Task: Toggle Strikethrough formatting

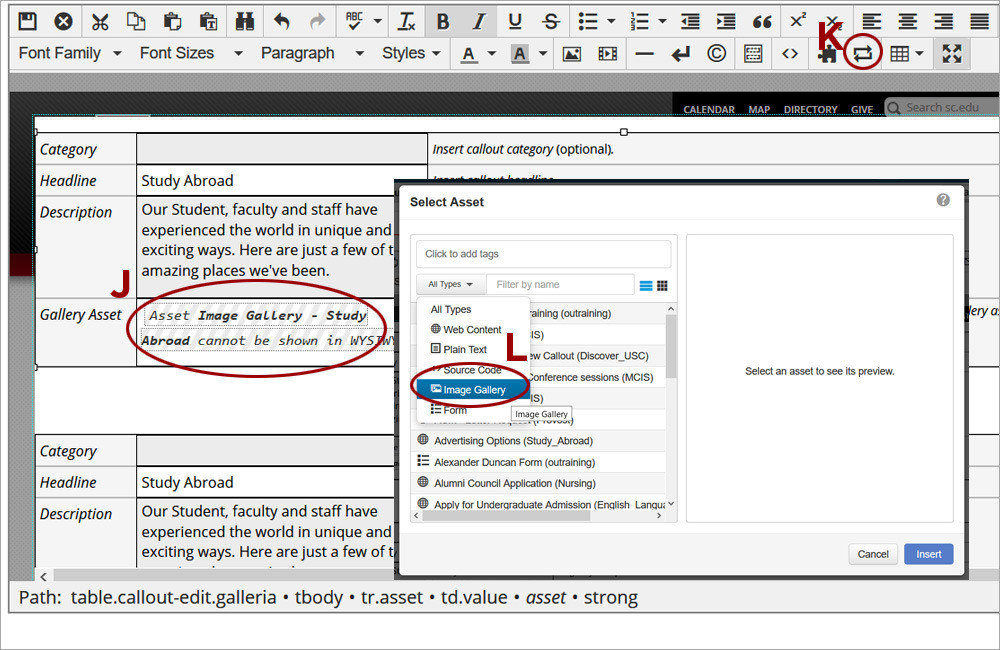Action: (x=551, y=22)
